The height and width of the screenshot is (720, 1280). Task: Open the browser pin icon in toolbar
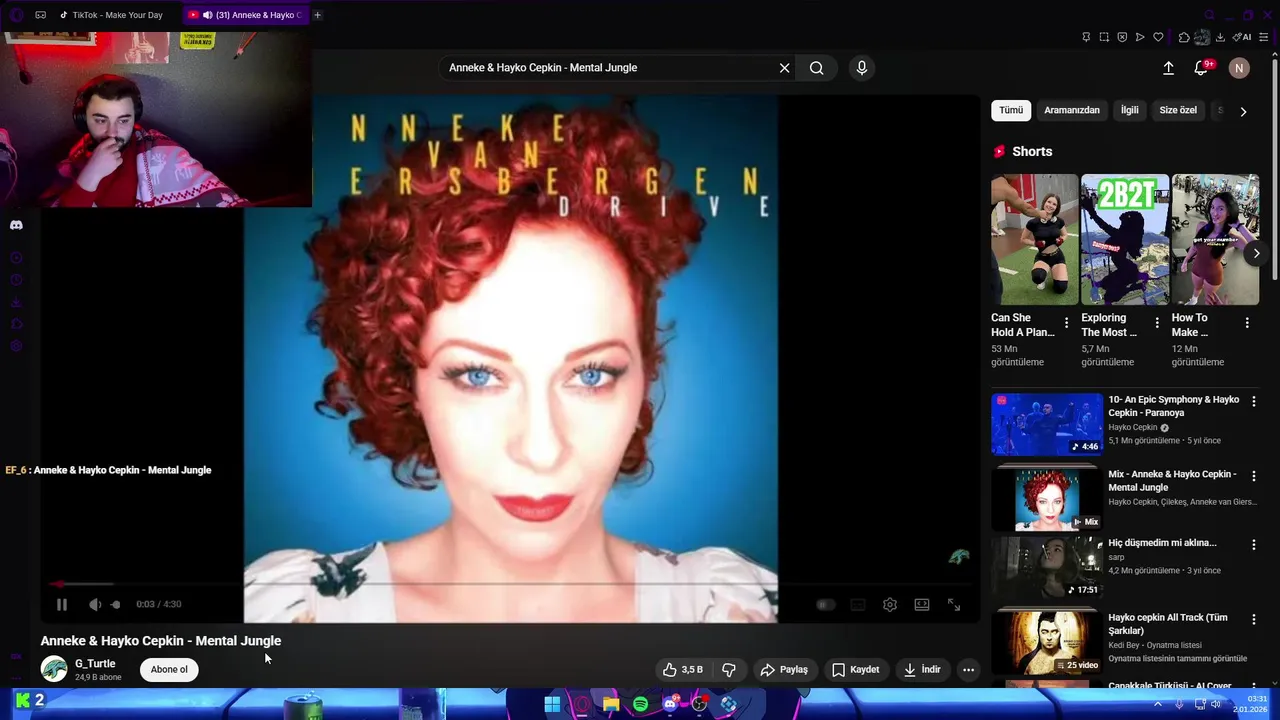[x=1086, y=37]
